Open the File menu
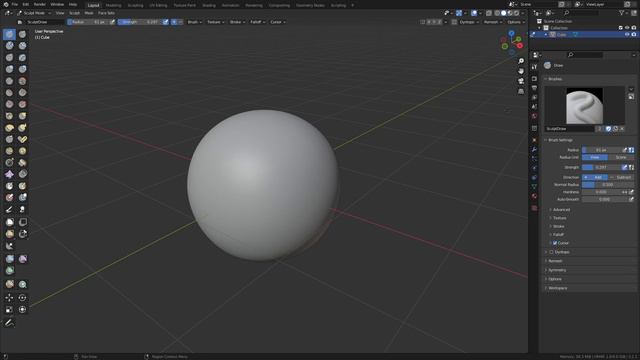Image resolution: width=640 pixels, height=360 pixels. [15, 4]
